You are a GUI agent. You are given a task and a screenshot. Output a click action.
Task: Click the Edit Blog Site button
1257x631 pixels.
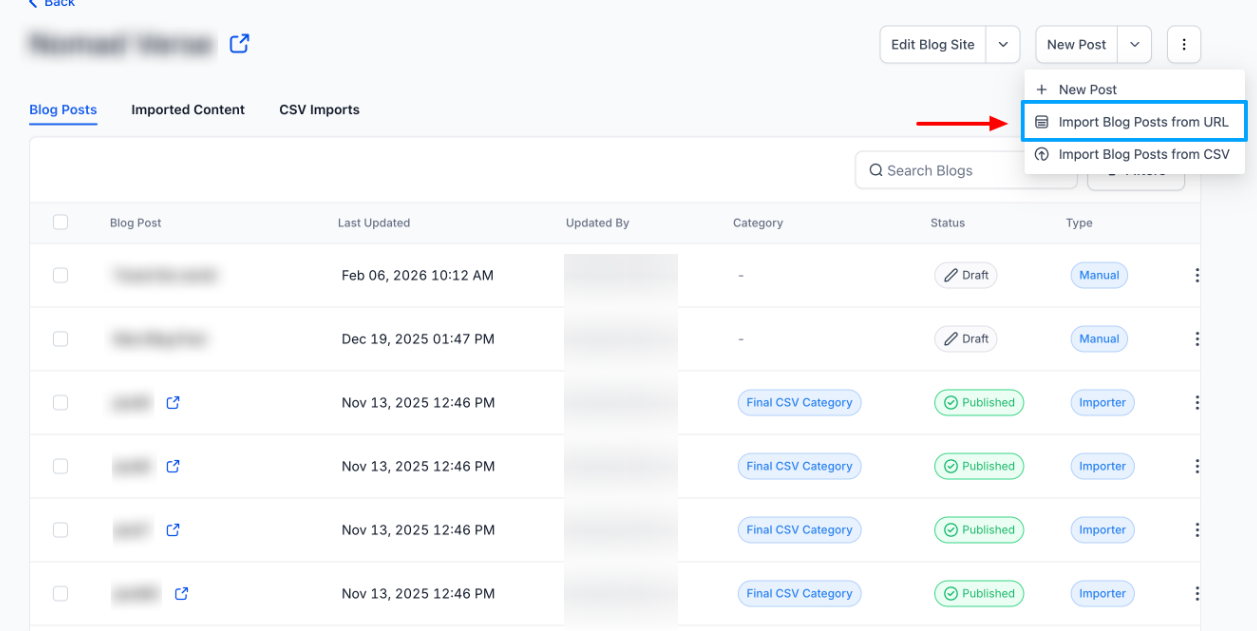point(932,45)
